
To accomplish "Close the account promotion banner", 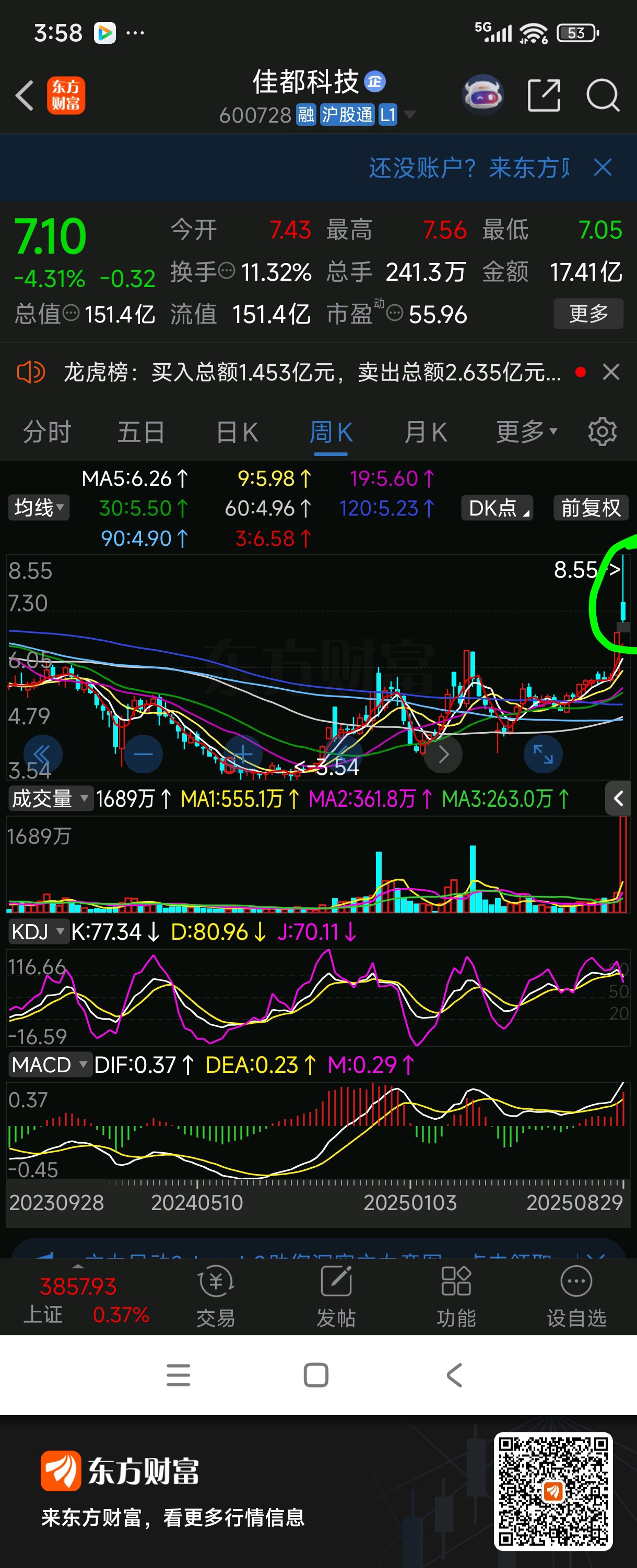I will (x=603, y=167).
